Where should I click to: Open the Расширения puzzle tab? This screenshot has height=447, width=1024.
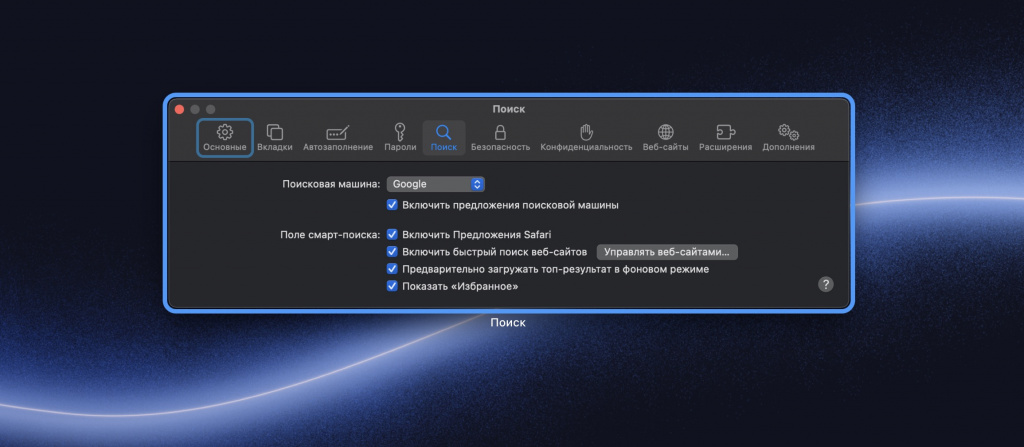[x=725, y=138]
